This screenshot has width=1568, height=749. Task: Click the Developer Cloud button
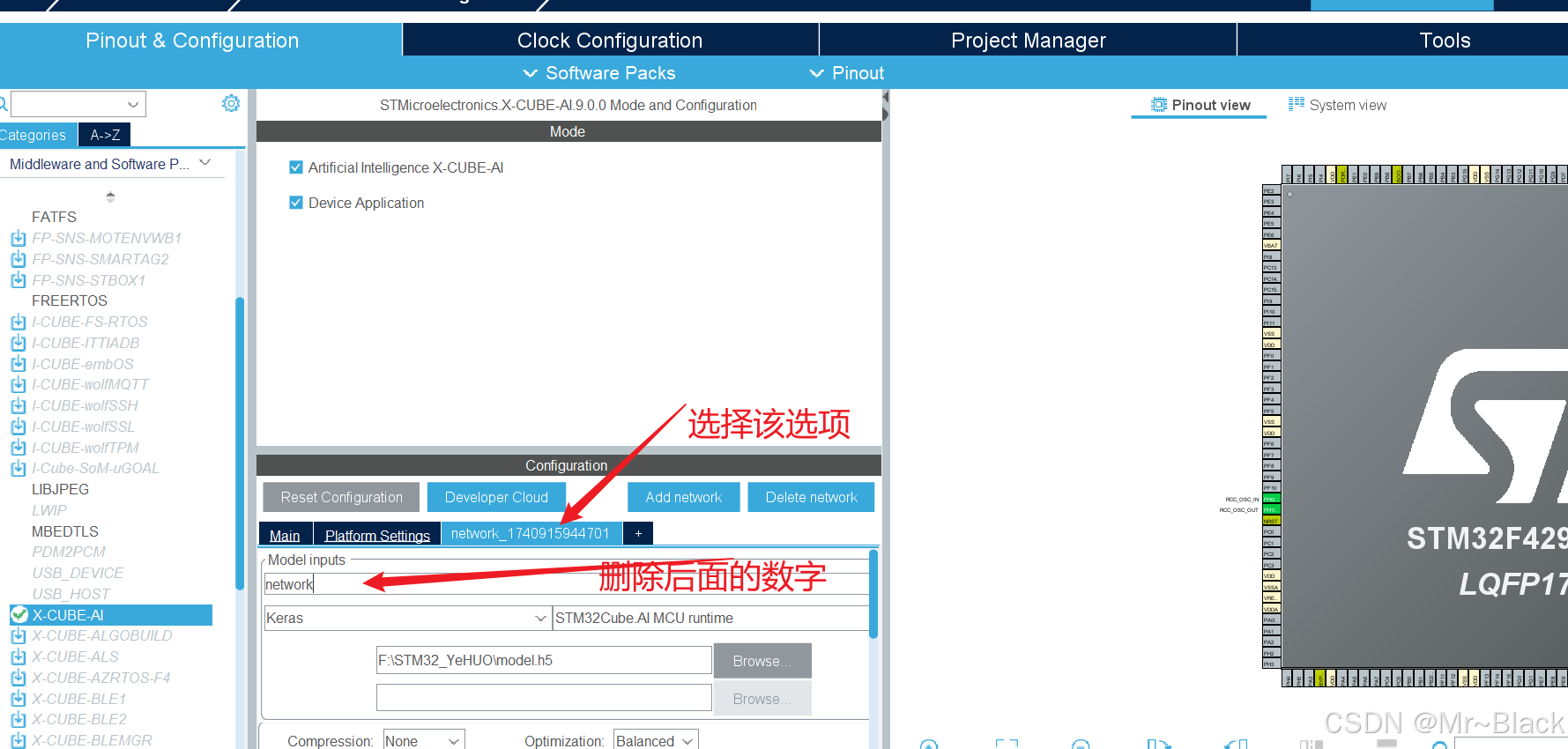(496, 497)
